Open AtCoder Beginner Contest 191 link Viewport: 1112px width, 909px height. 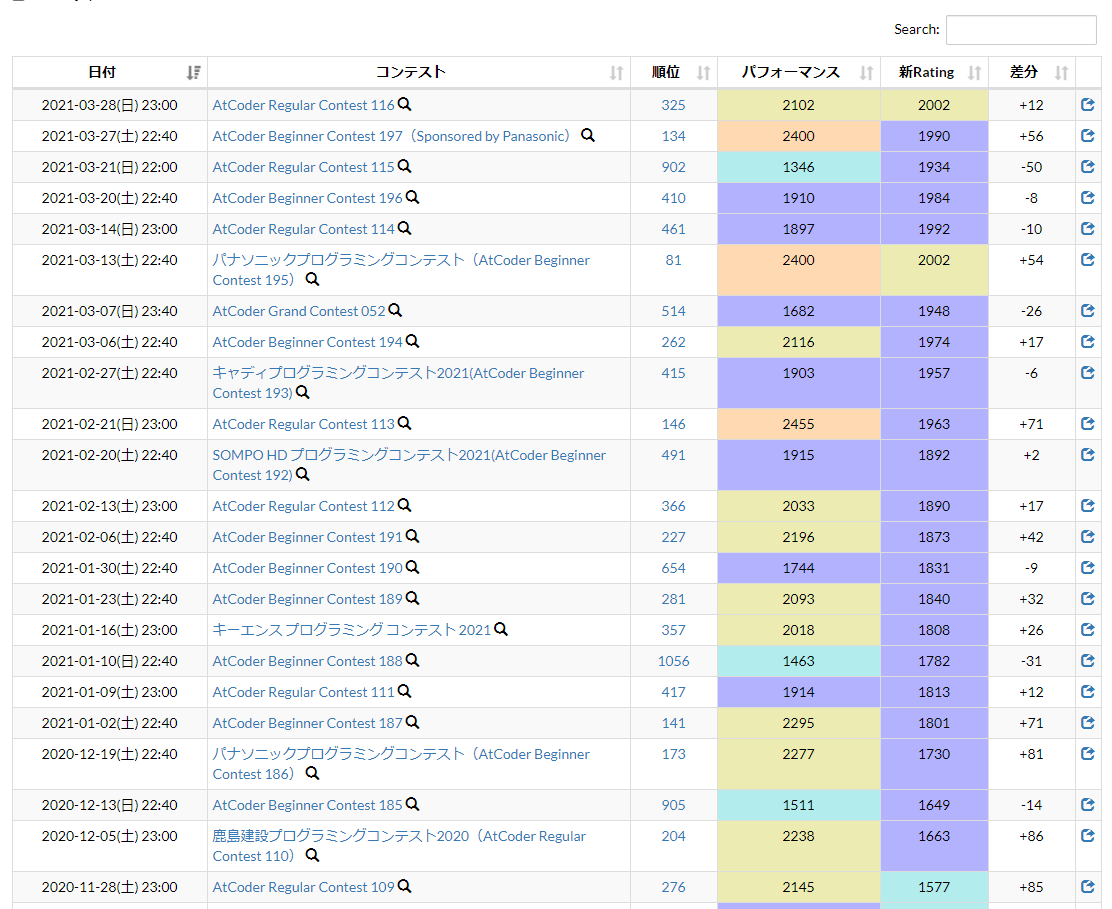point(307,537)
